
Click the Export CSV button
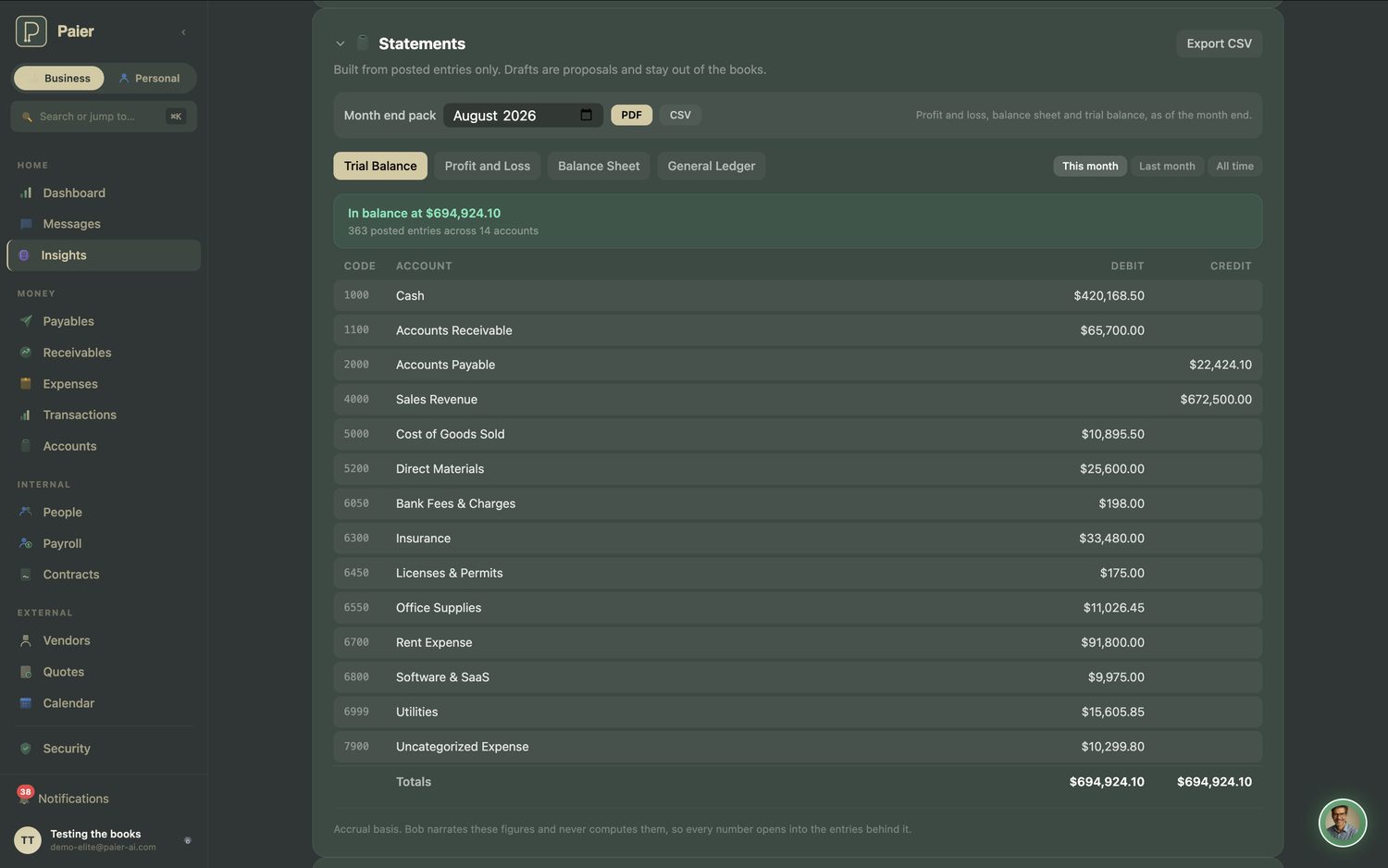tap(1219, 43)
